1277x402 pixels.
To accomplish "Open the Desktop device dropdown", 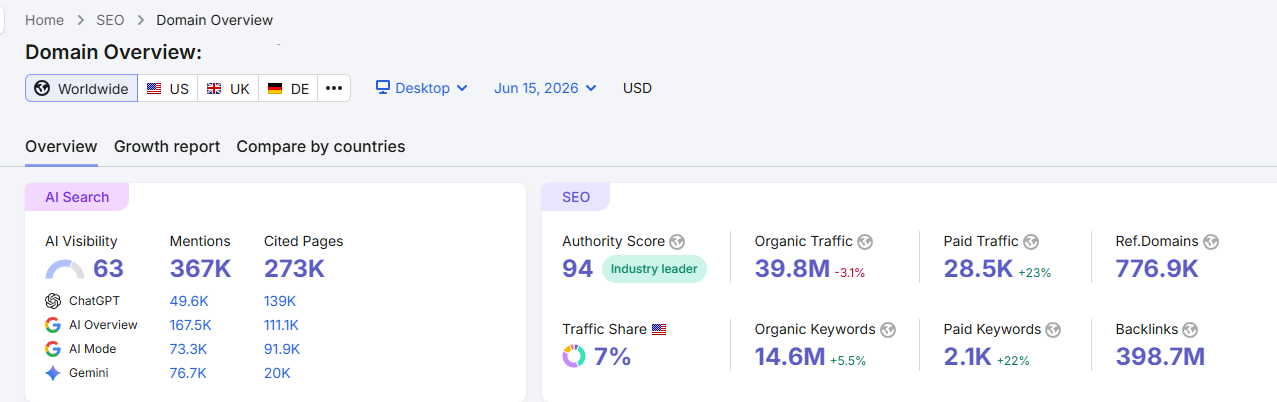I will pyautogui.click(x=422, y=88).
